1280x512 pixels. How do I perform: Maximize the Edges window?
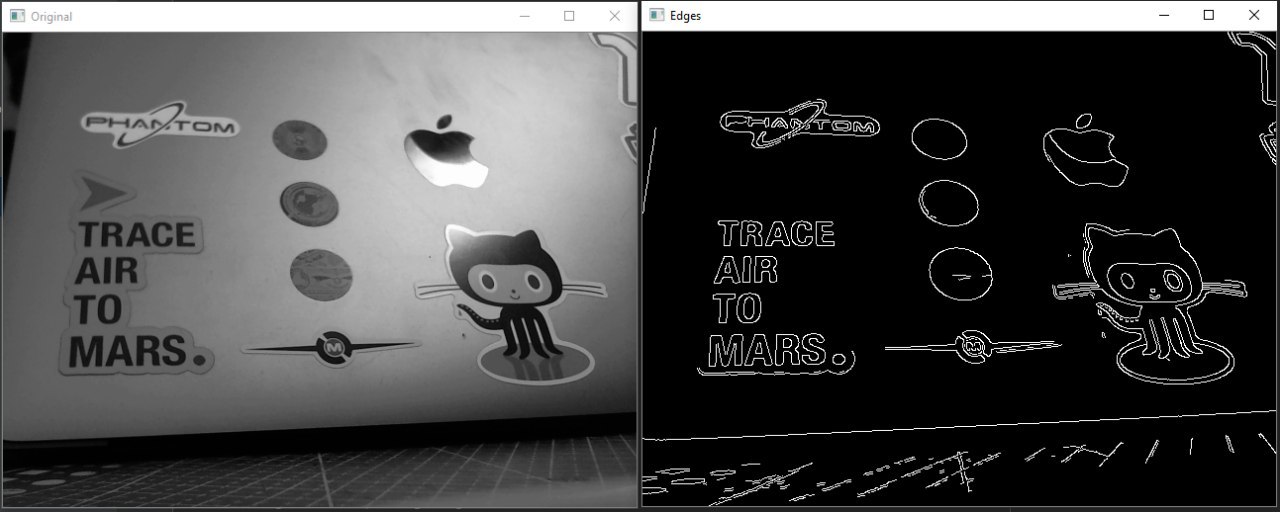click(1209, 15)
